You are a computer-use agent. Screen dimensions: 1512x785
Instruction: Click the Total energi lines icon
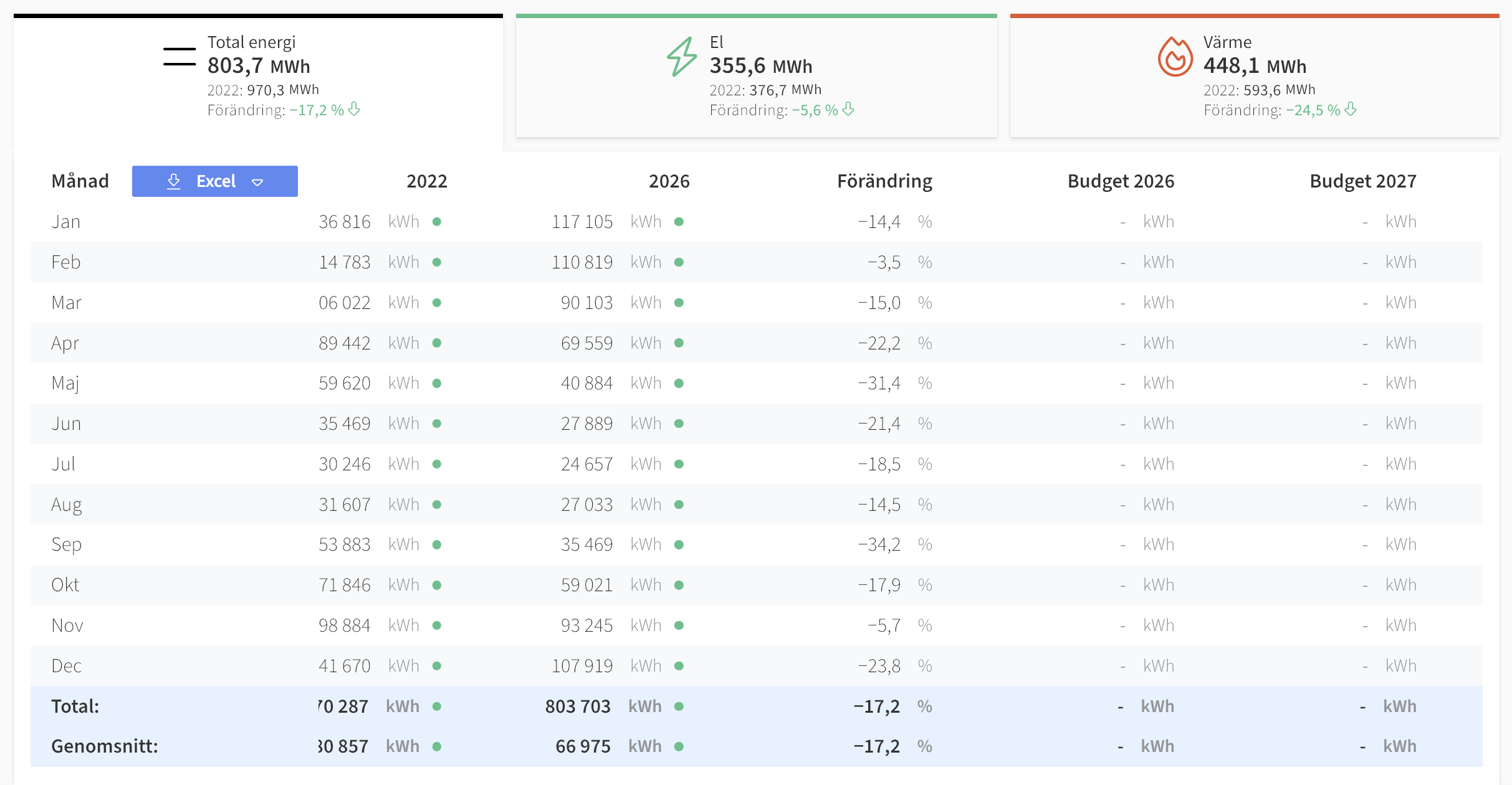179,57
